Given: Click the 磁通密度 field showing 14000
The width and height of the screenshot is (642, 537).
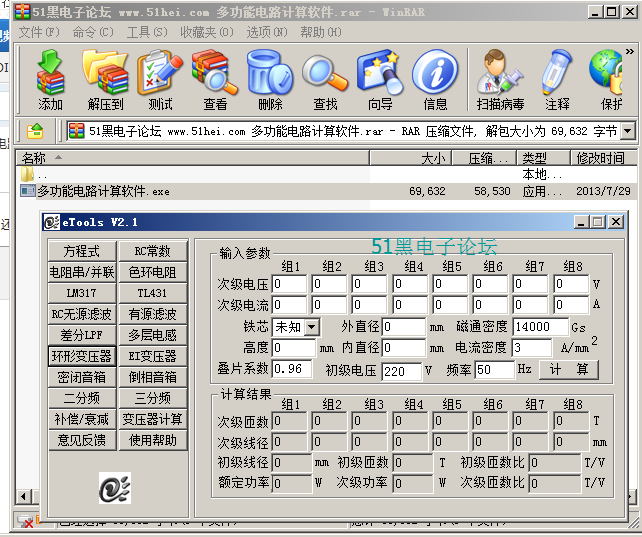Looking at the screenshot, I should coord(540,327).
